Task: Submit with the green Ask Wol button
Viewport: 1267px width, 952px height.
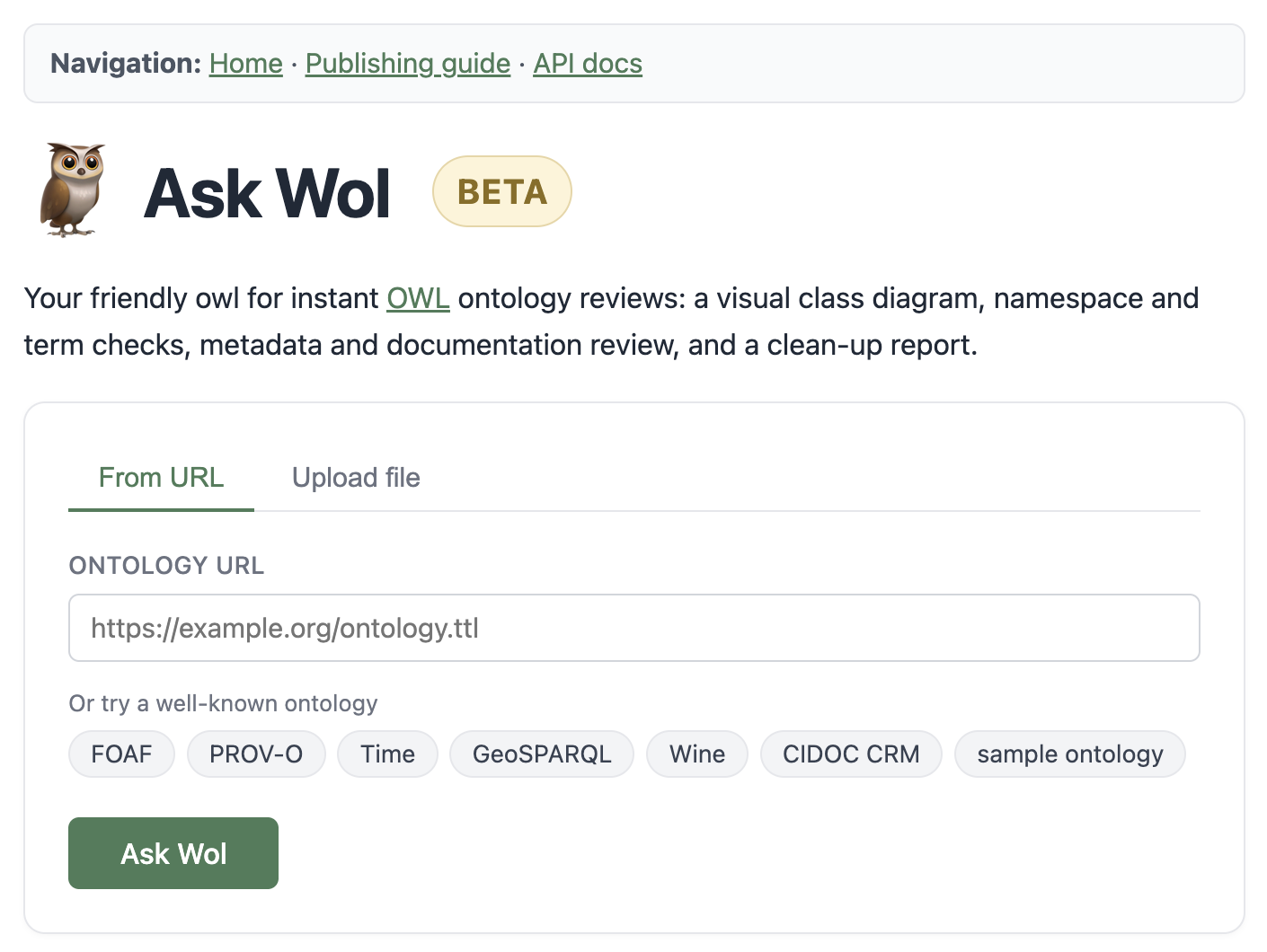Action: (173, 853)
